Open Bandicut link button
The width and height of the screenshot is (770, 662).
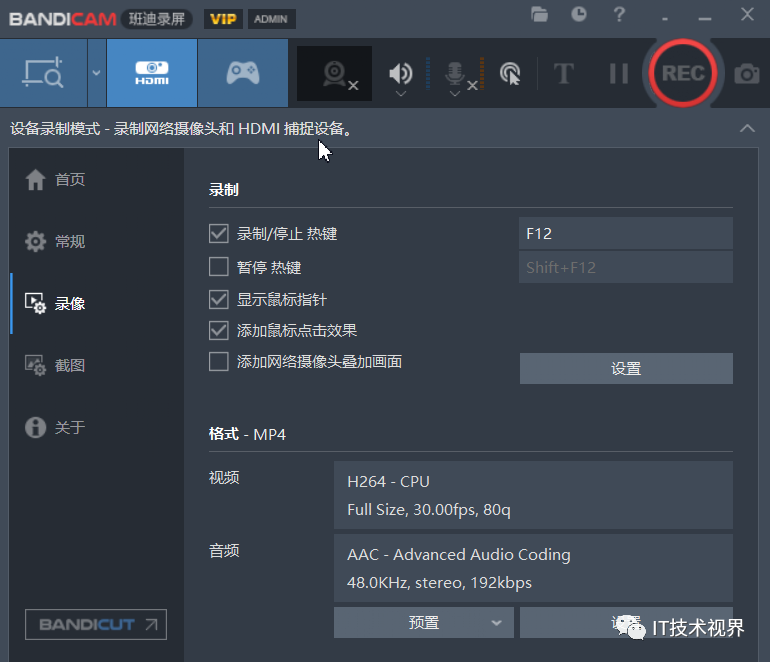96,624
